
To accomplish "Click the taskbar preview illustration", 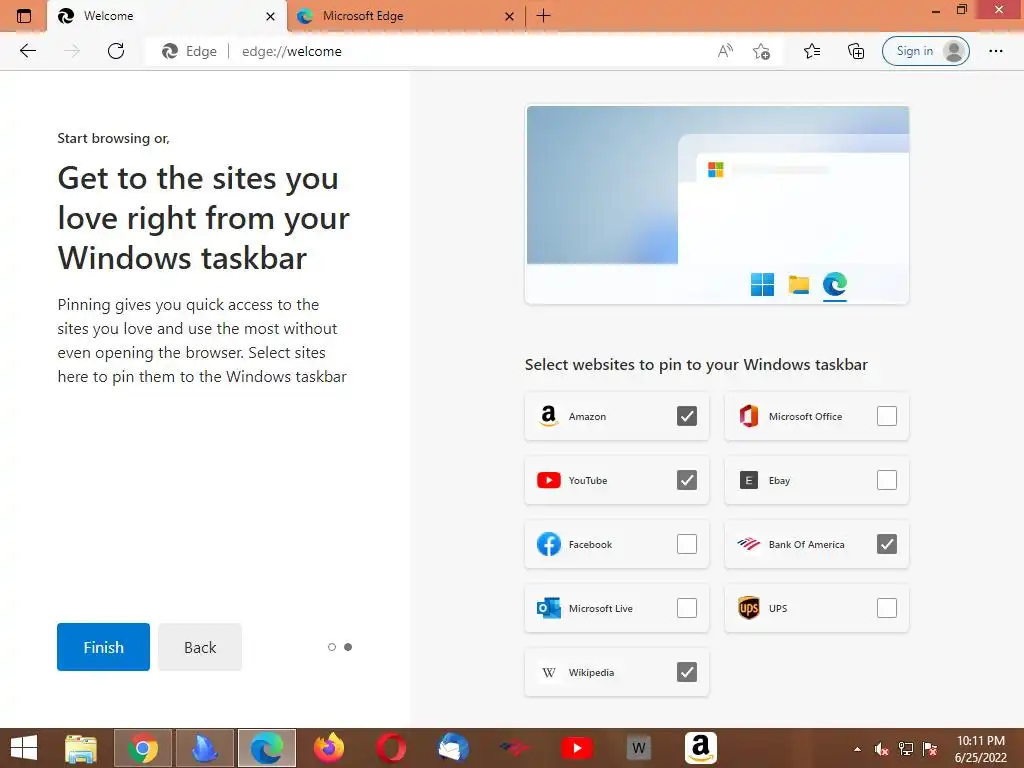I will click(x=717, y=204).
